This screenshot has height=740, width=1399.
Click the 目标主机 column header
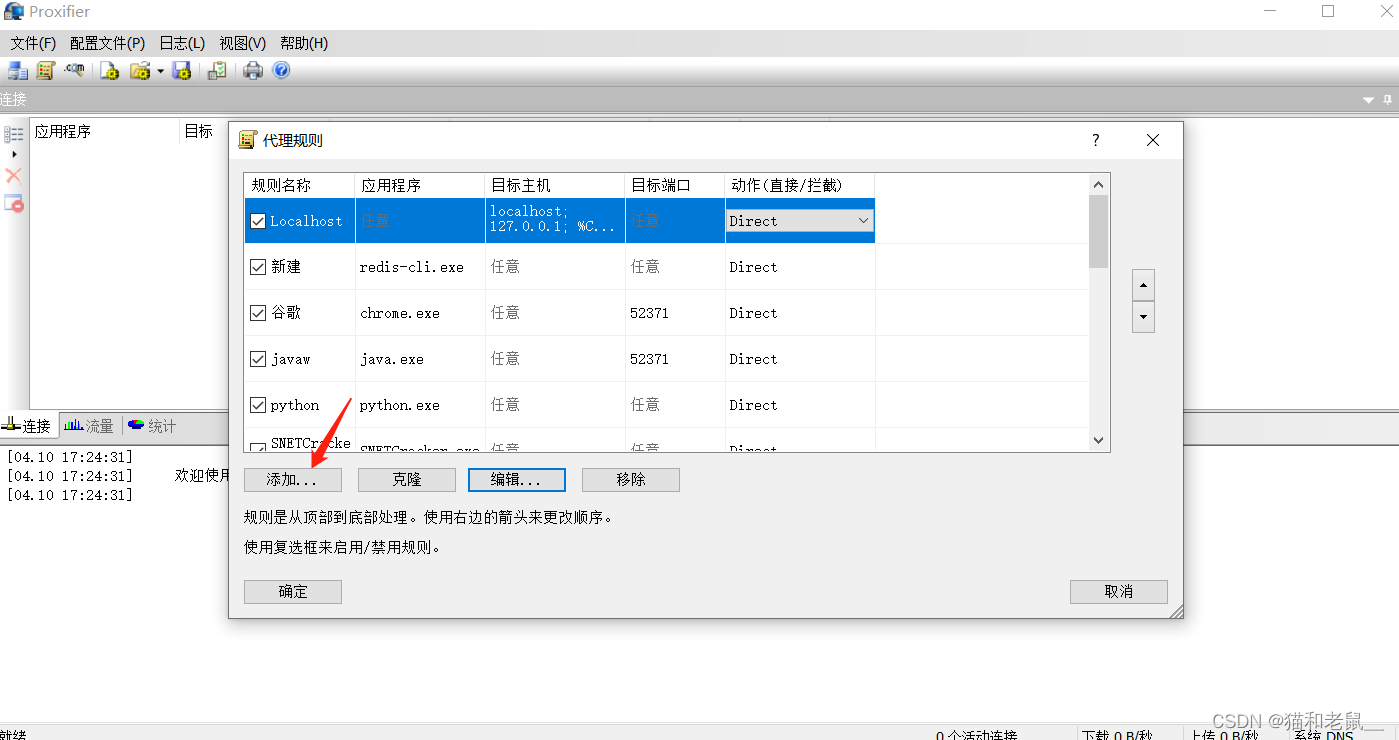coord(555,185)
